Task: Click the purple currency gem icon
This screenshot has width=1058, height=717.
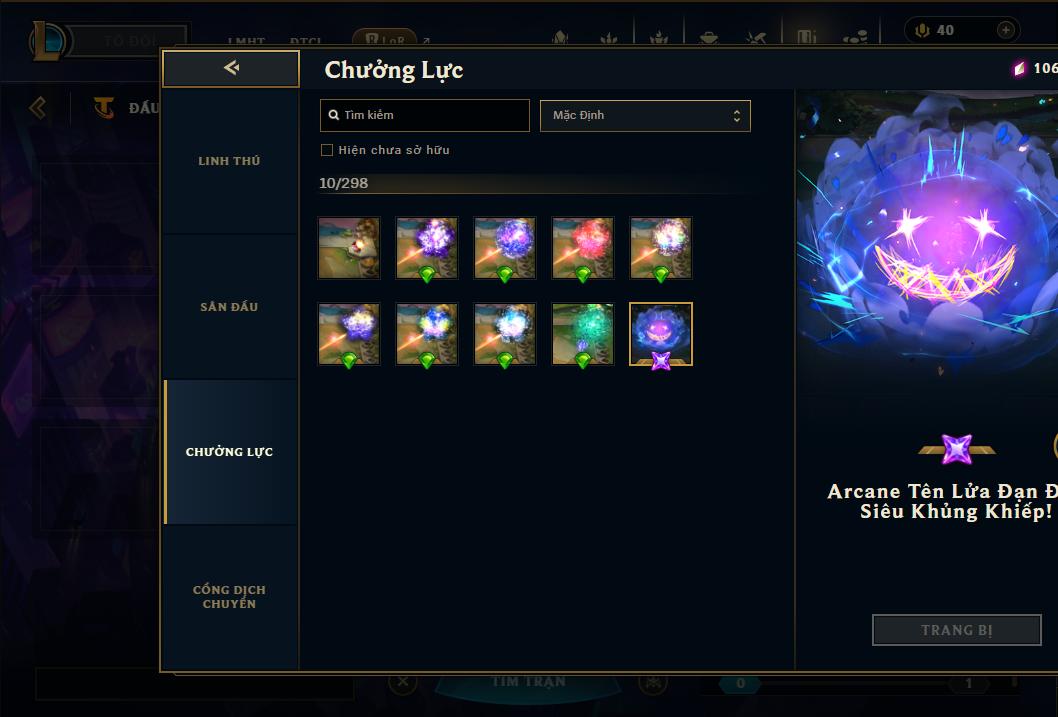Action: 1019,68
